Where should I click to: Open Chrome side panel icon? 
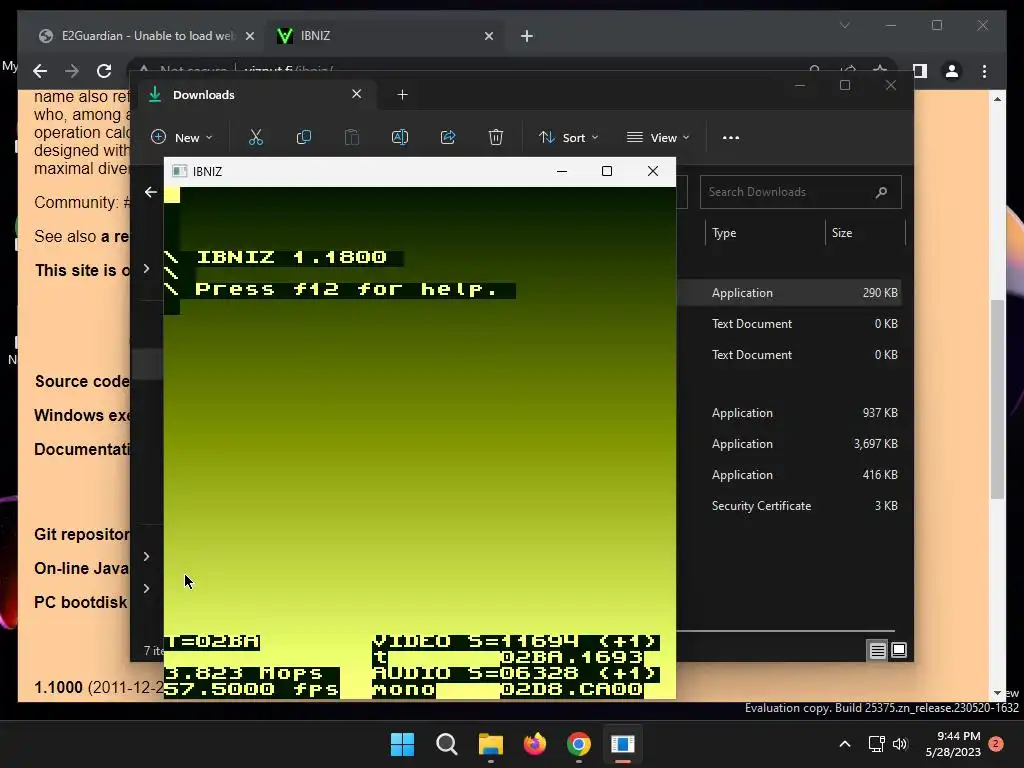click(920, 71)
